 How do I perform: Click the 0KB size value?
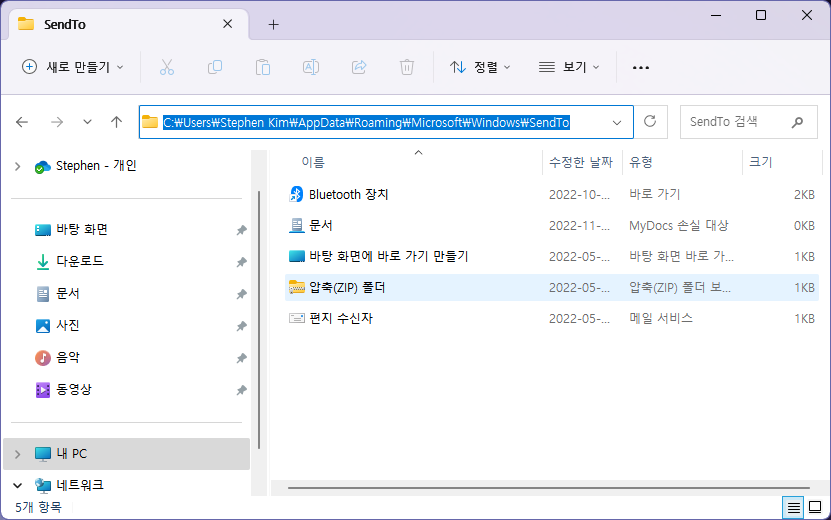[x=804, y=225]
